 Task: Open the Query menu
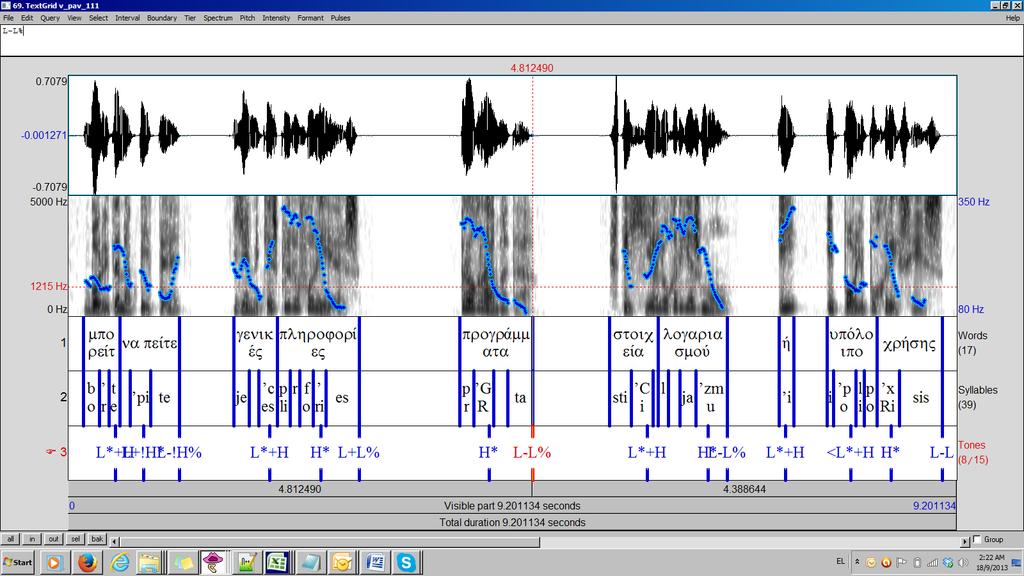point(50,18)
